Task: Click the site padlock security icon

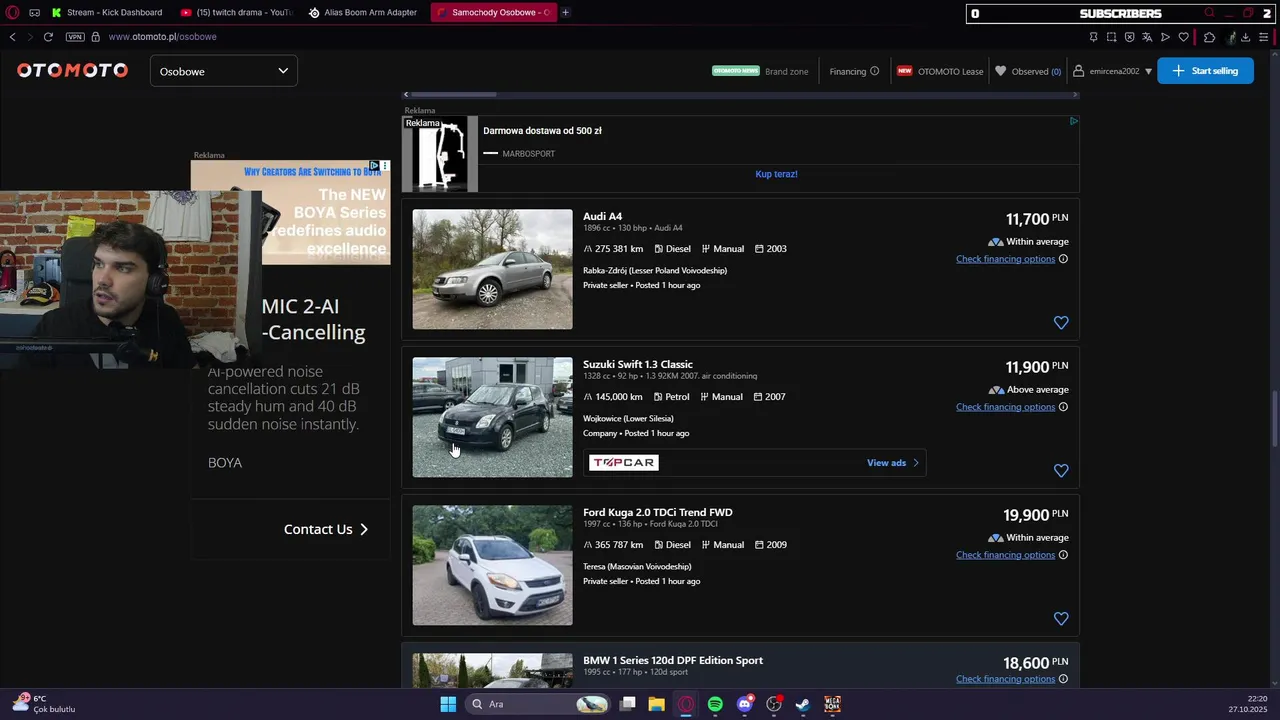Action: coord(96,37)
